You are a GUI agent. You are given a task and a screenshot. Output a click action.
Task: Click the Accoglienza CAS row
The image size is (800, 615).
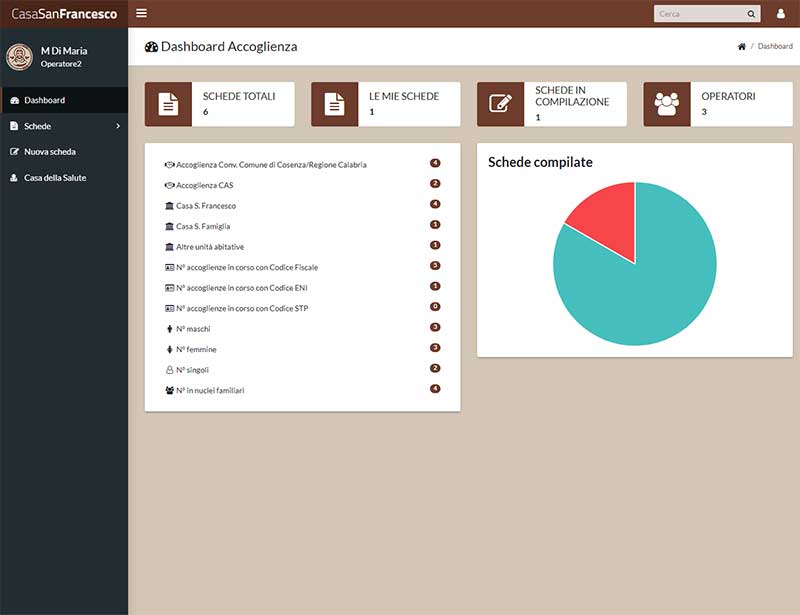click(303, 185)
